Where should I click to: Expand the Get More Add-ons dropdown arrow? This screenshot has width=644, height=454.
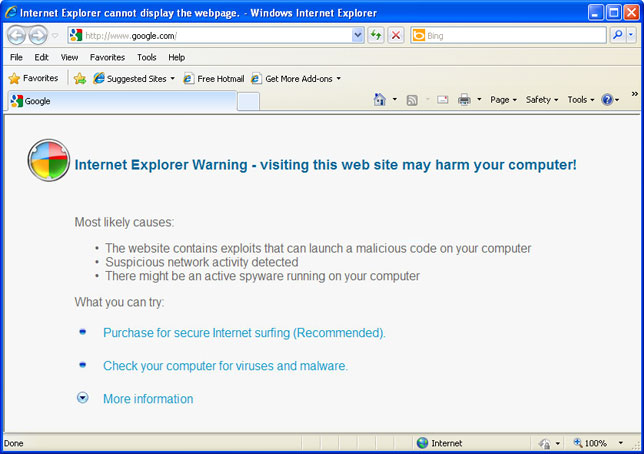[339, 78]
